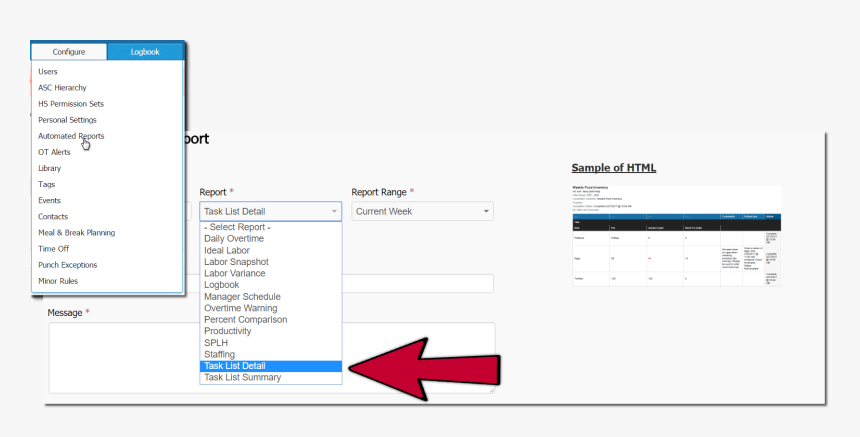Expand the Report dropdown showing Task List Detail

tap(270, 211)
